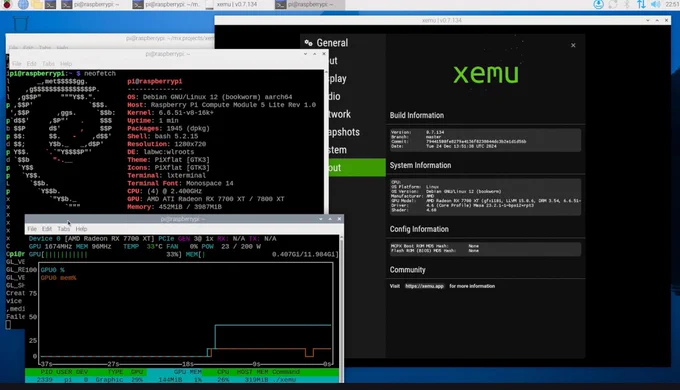This screenshot has width=680, height=390.
Task: Launch a terminal from the panel launcher
Action: click(50, 5)
